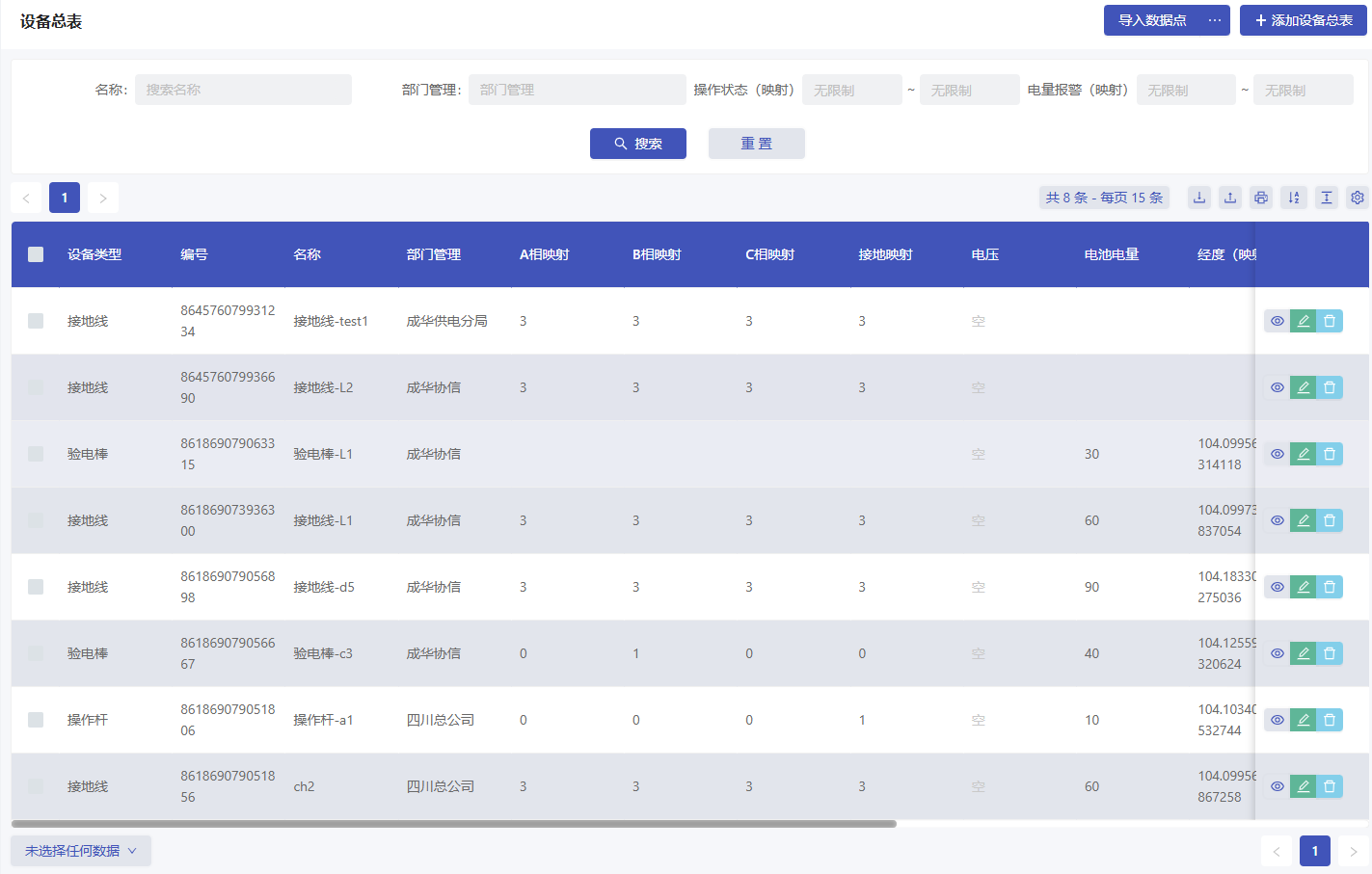Open the 部门管理 filter dropdown

tap(578, 90)
